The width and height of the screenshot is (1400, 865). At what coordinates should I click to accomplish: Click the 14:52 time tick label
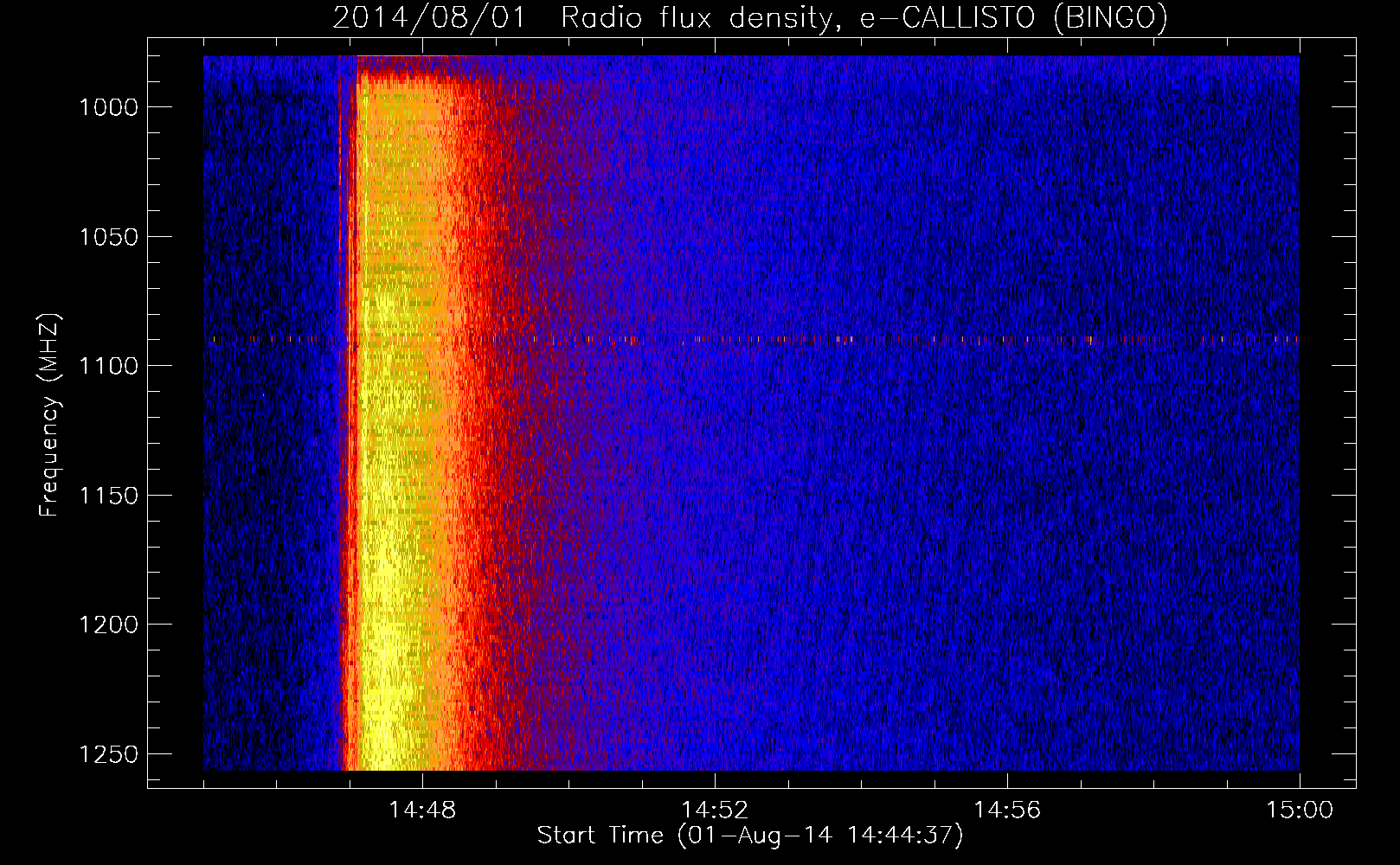[x=715, y=811]
